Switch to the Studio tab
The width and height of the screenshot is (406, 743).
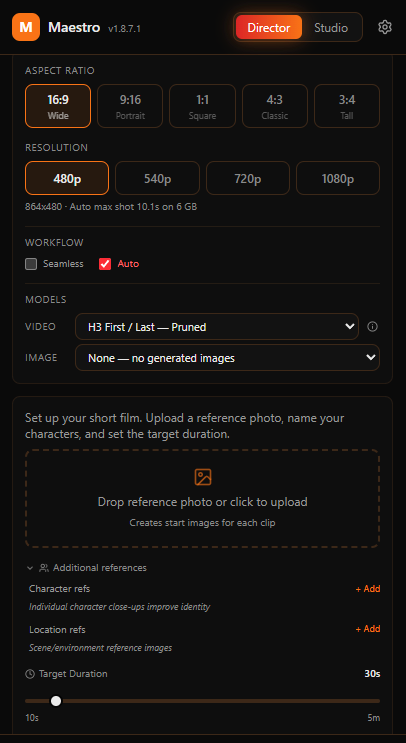(x=331, y=27)
